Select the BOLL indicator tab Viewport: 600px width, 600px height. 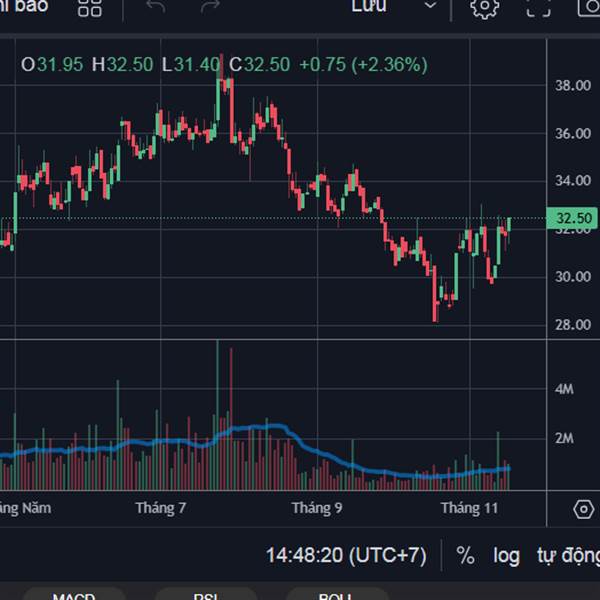333,595
